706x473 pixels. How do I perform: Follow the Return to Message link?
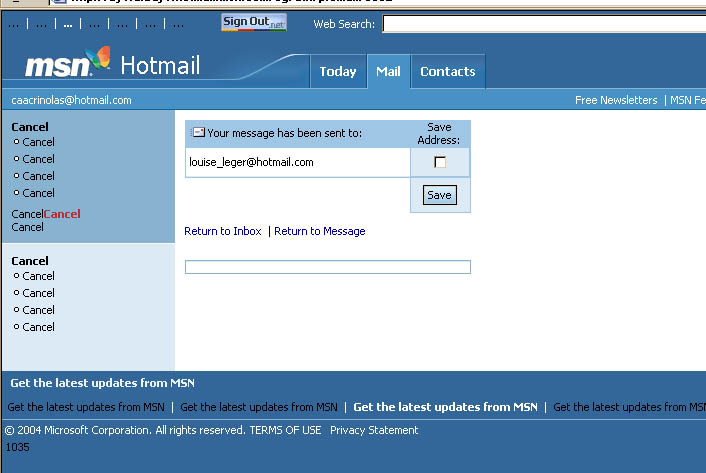coord(320,231)
